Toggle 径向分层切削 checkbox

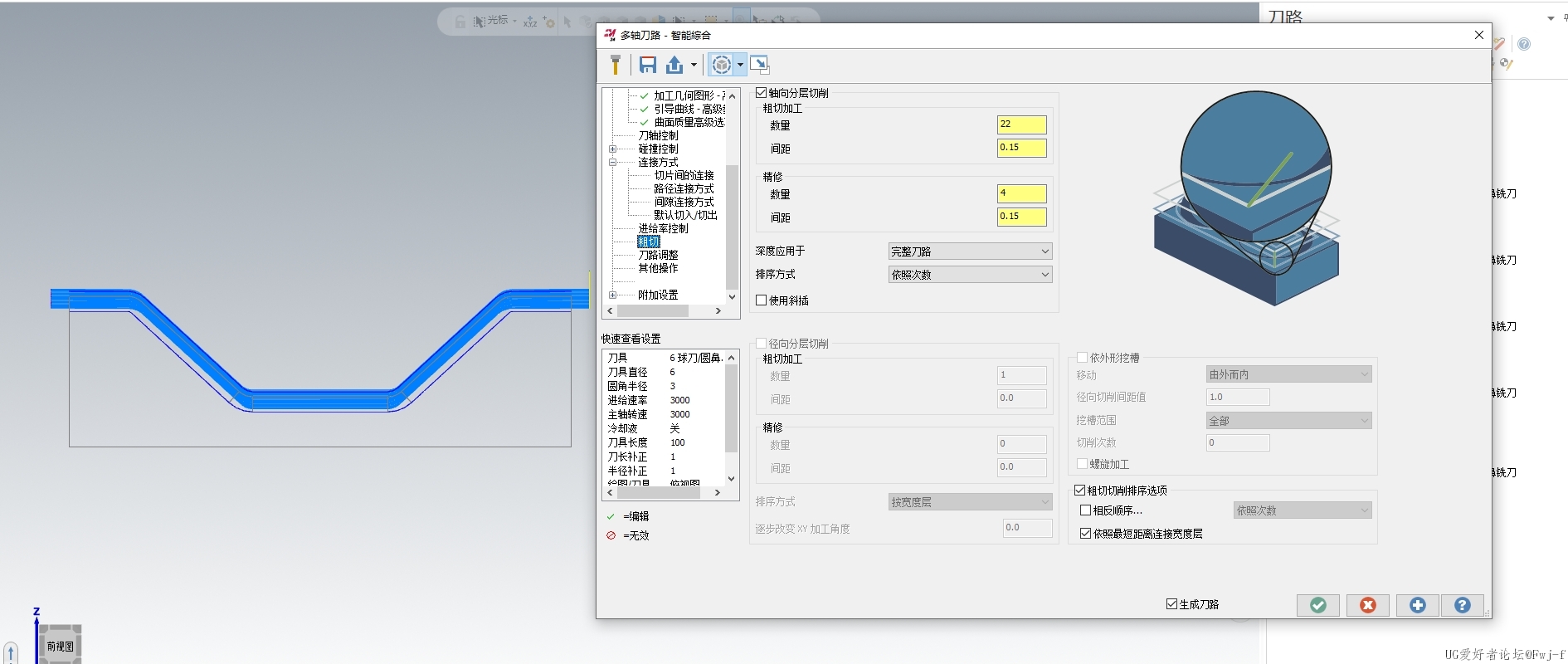pos(761,344)
